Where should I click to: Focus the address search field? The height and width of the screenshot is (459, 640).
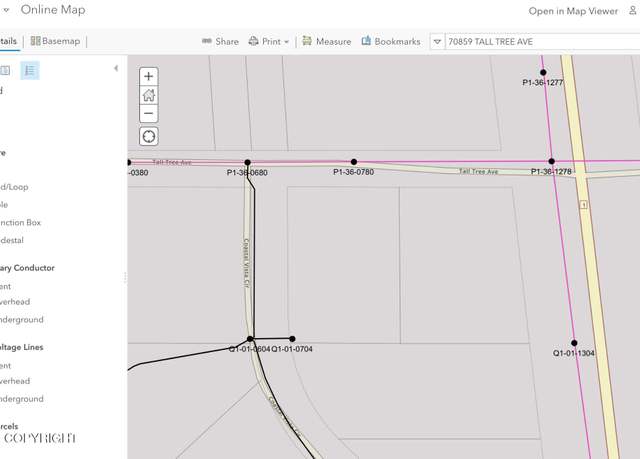(x=542, y=42)
